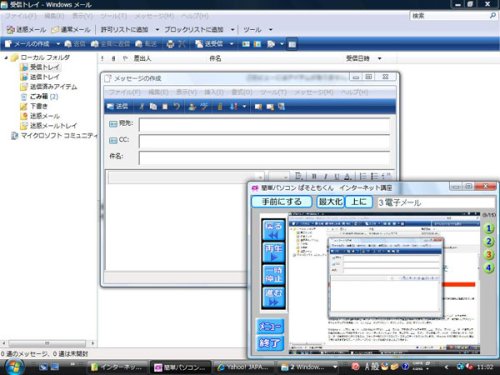Select the 下書き drafts folder

coord(34,106)
